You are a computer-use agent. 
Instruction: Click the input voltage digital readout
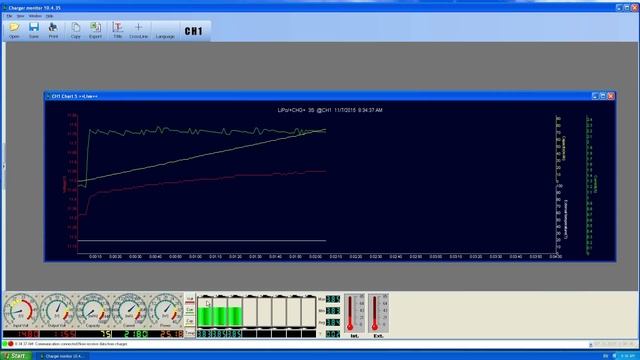click(21, 334)
